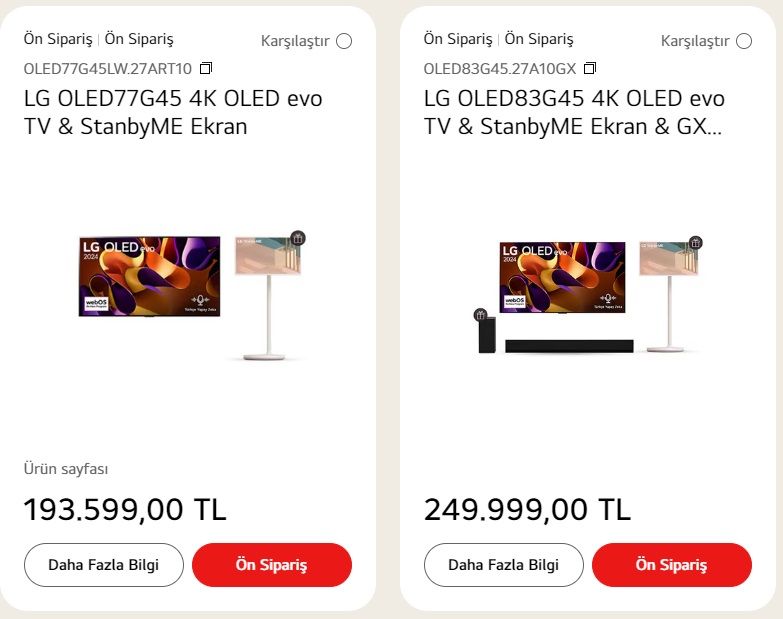Open Daha Fazla Bilgi for OLED83G45
This screenshot has width=783, height=619.
(503, 565)
